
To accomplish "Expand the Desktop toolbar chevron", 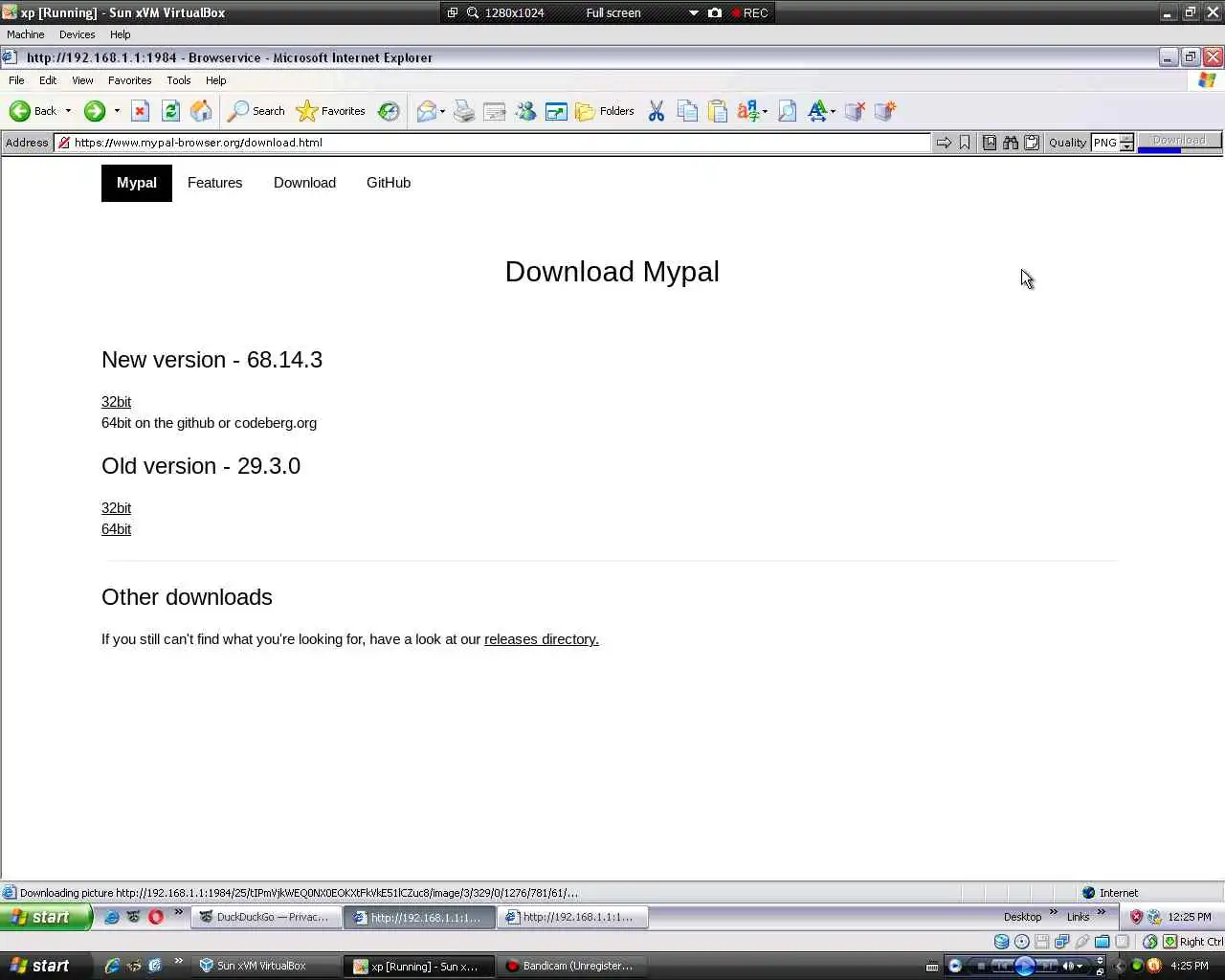I will (1054, 913).
